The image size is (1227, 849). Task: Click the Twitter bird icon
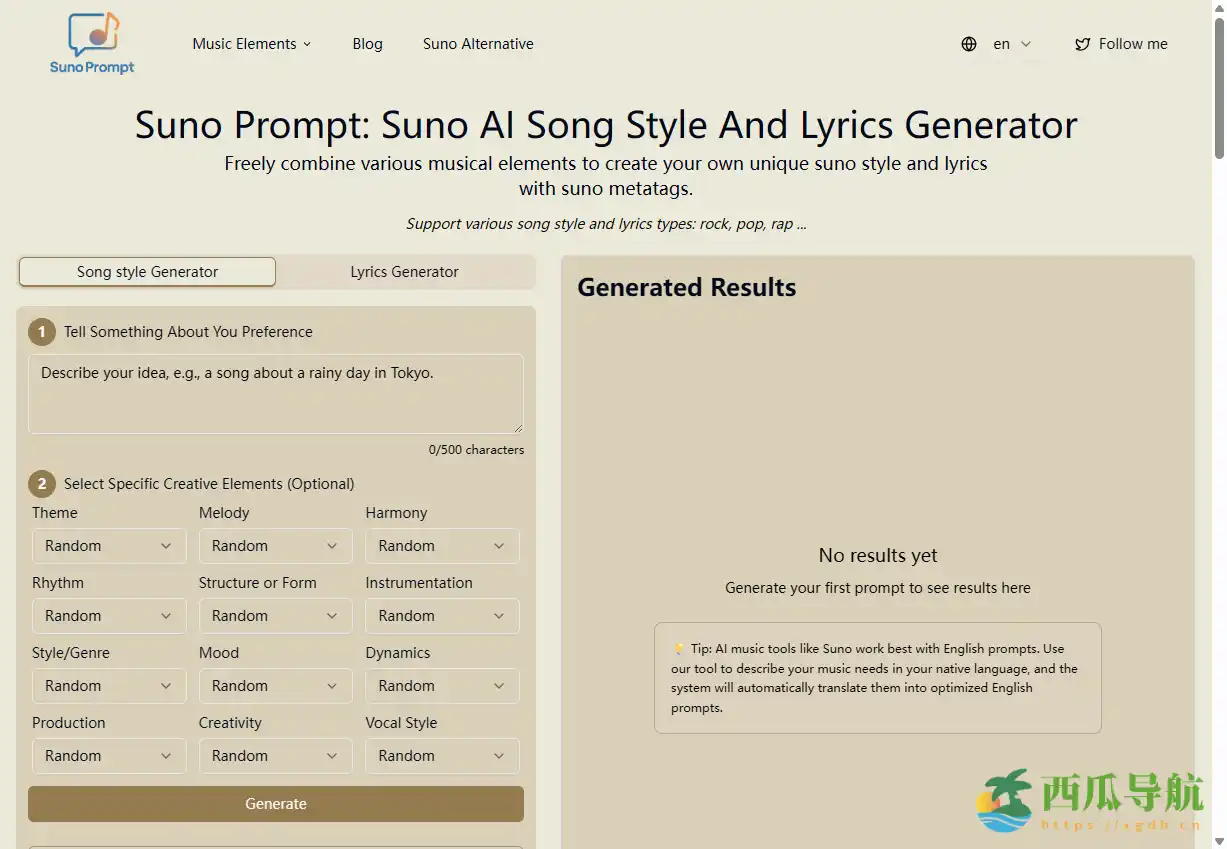(1082, 44)
